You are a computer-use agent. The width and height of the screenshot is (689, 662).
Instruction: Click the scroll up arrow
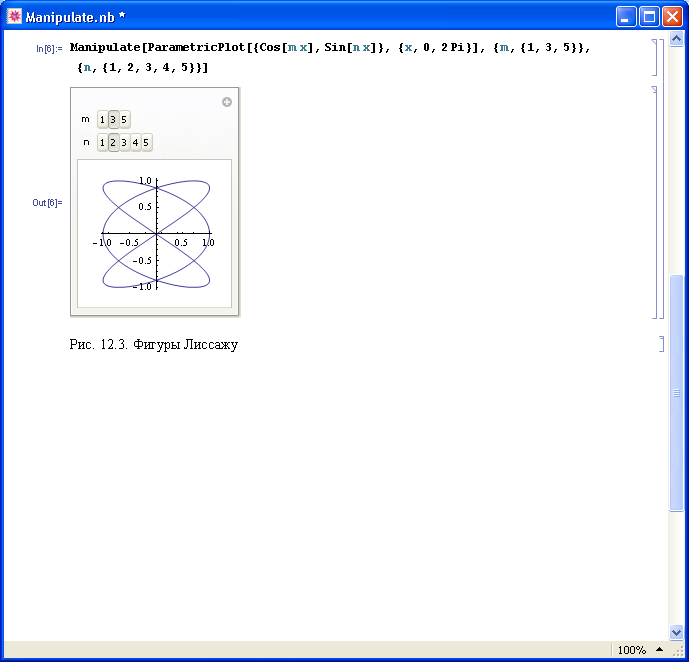point(676,39)
